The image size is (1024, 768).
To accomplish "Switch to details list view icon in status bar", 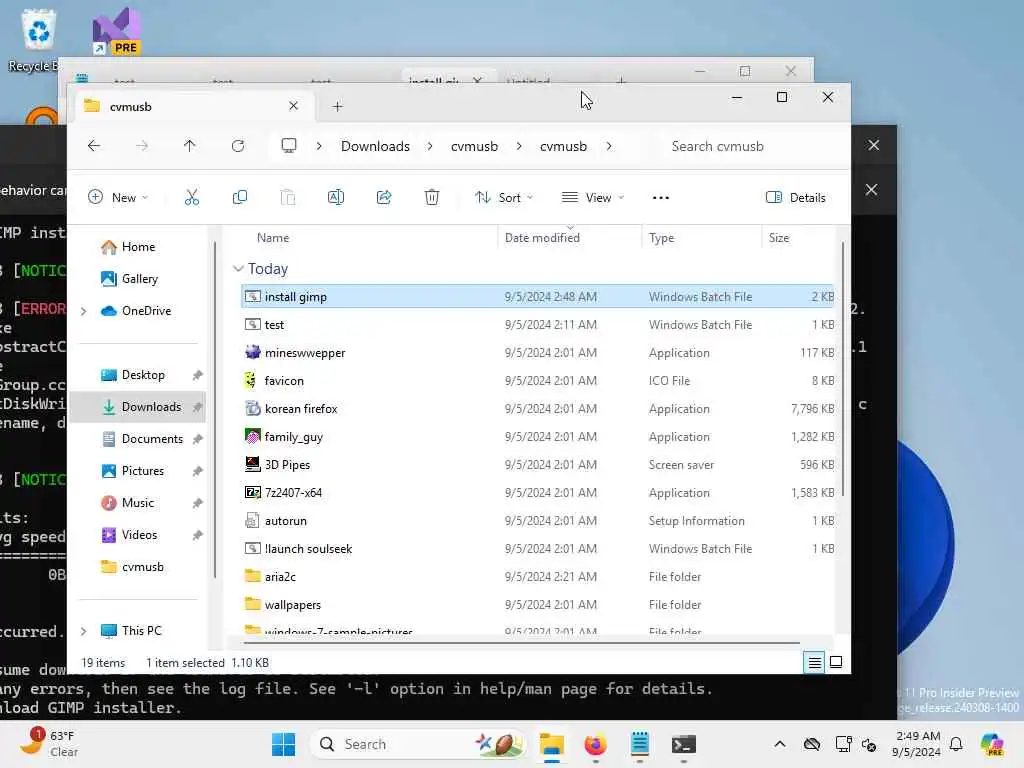I will click(x=814, y=663).
